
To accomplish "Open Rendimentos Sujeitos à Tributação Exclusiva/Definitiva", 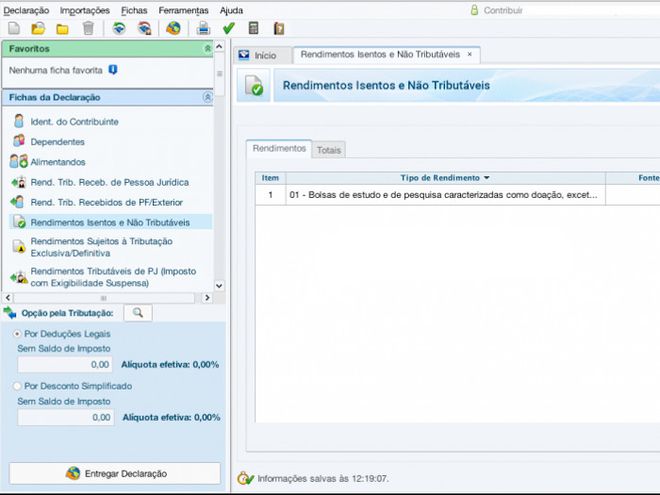I will (101, 247).
